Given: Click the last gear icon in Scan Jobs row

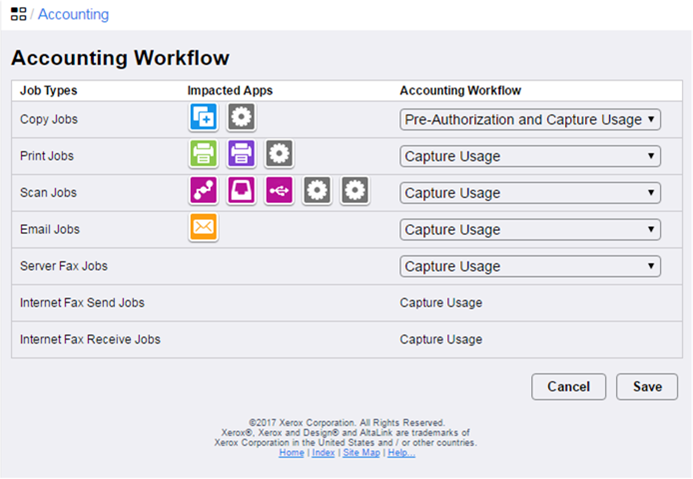Looking at the screenshot, I should point(355,191).
